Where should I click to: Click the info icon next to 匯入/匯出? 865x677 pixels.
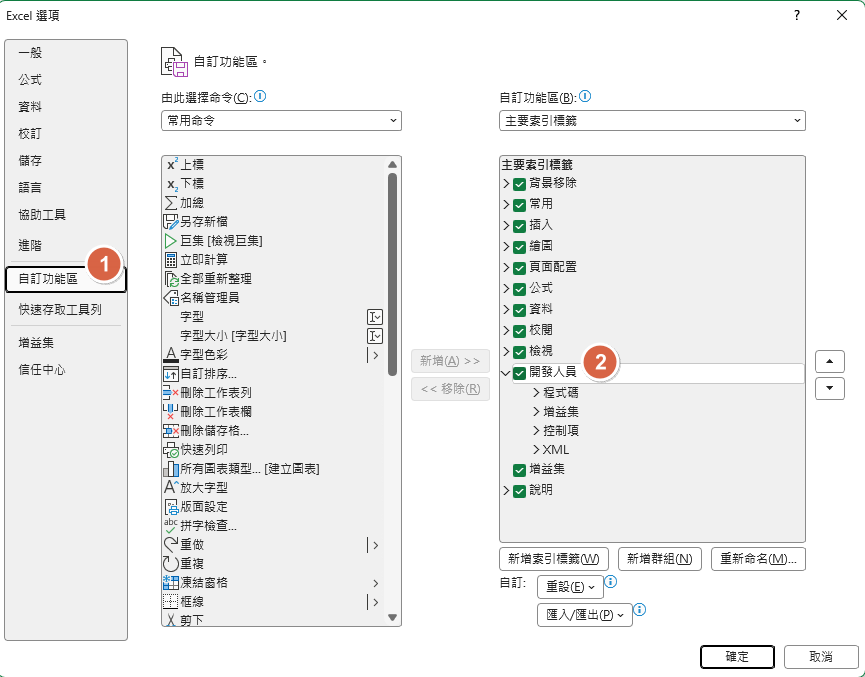click(x=639, y=610)
